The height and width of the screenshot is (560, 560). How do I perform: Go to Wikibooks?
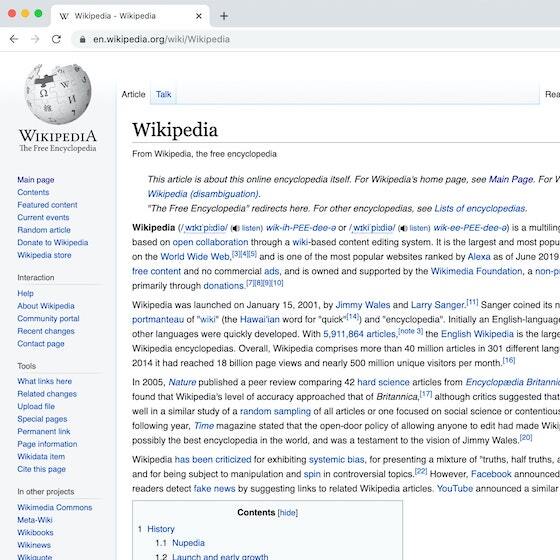coord(35,532)
